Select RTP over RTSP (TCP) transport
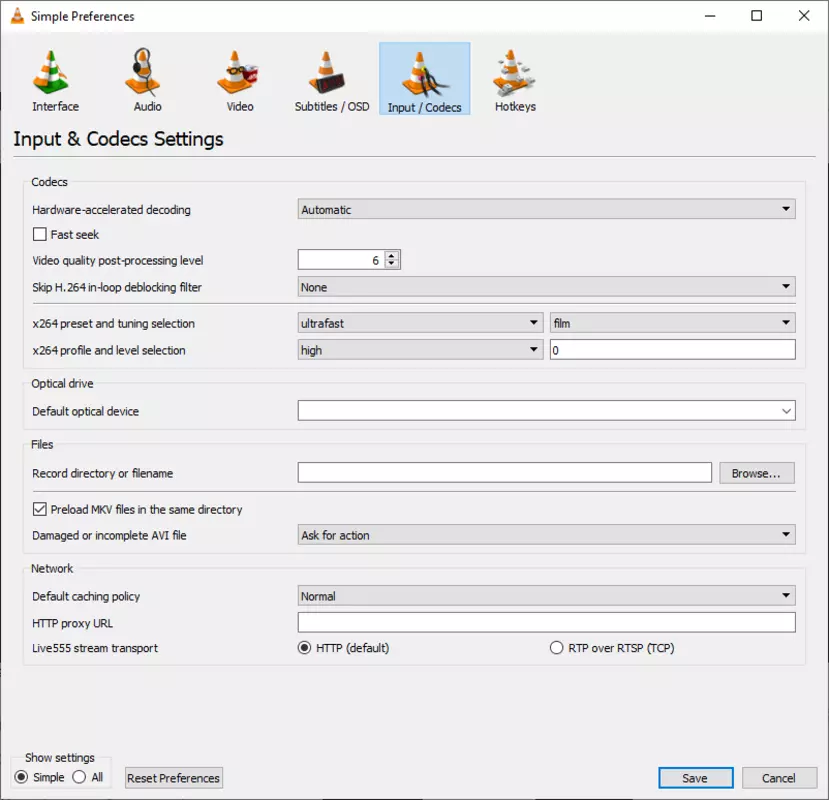 pos(556,648)
